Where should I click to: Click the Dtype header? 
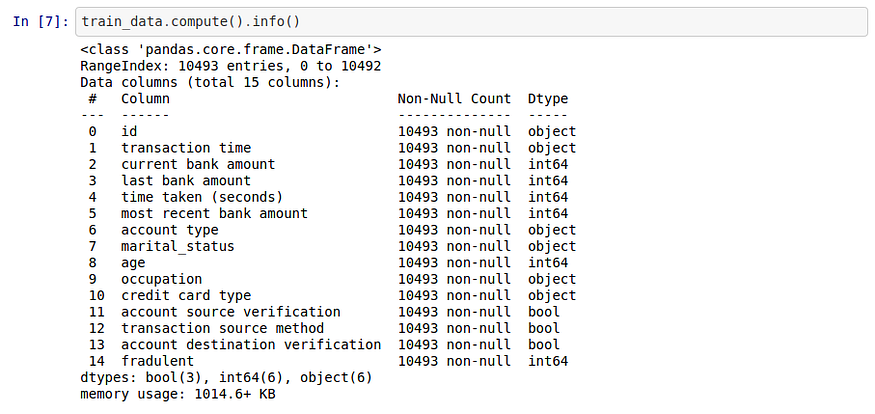pyautogui.click(x=548, y=99)
